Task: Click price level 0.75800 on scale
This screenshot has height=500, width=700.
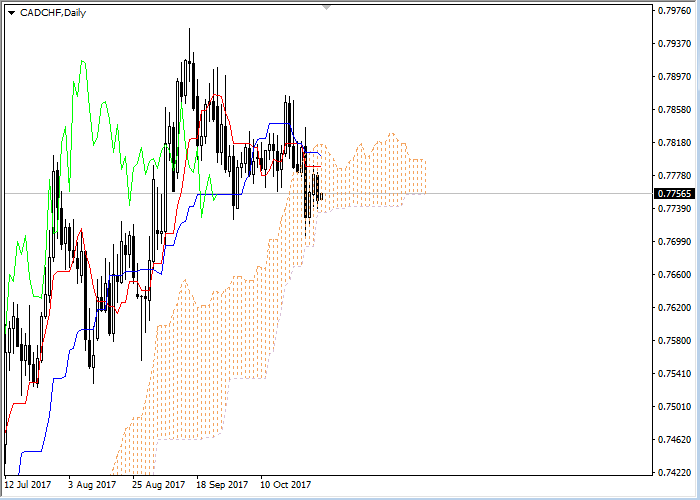Action: tap(675, 341)
